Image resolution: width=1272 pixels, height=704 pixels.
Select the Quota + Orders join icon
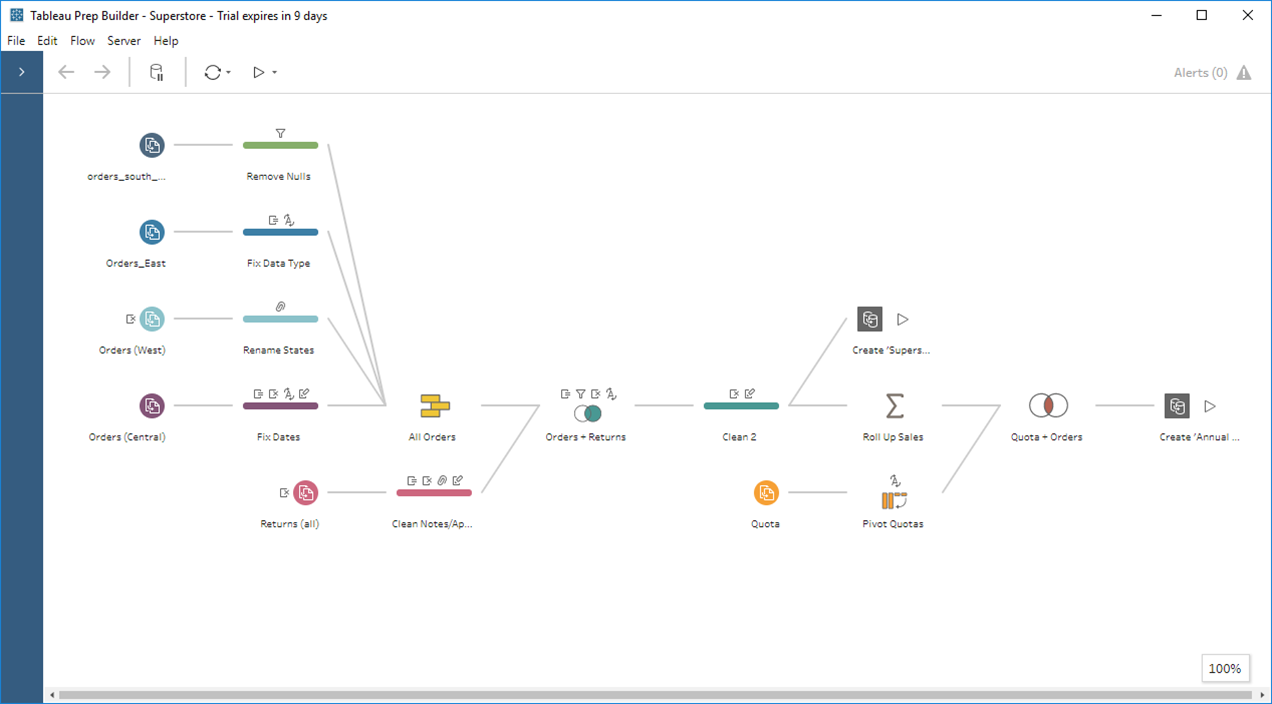(x=1048, y=405)
